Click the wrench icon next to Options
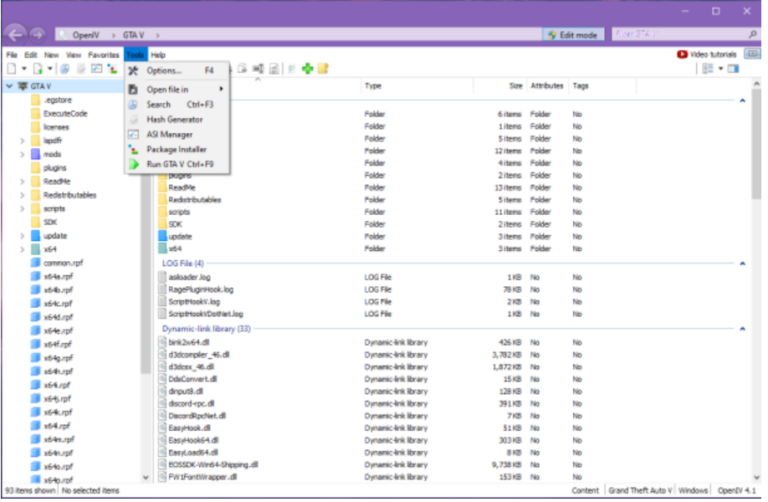The height and width of the screenshot is (502, 768). tap(133, 71)
